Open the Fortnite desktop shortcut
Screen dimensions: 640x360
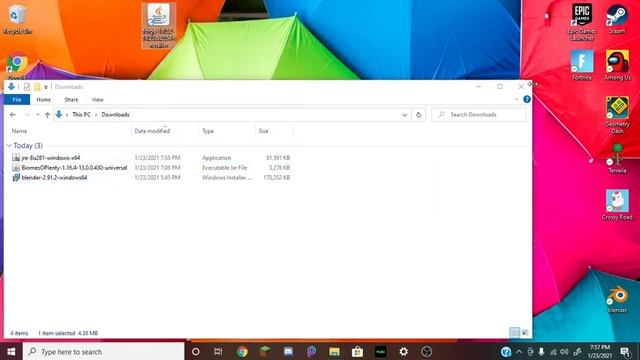point(582,65)
